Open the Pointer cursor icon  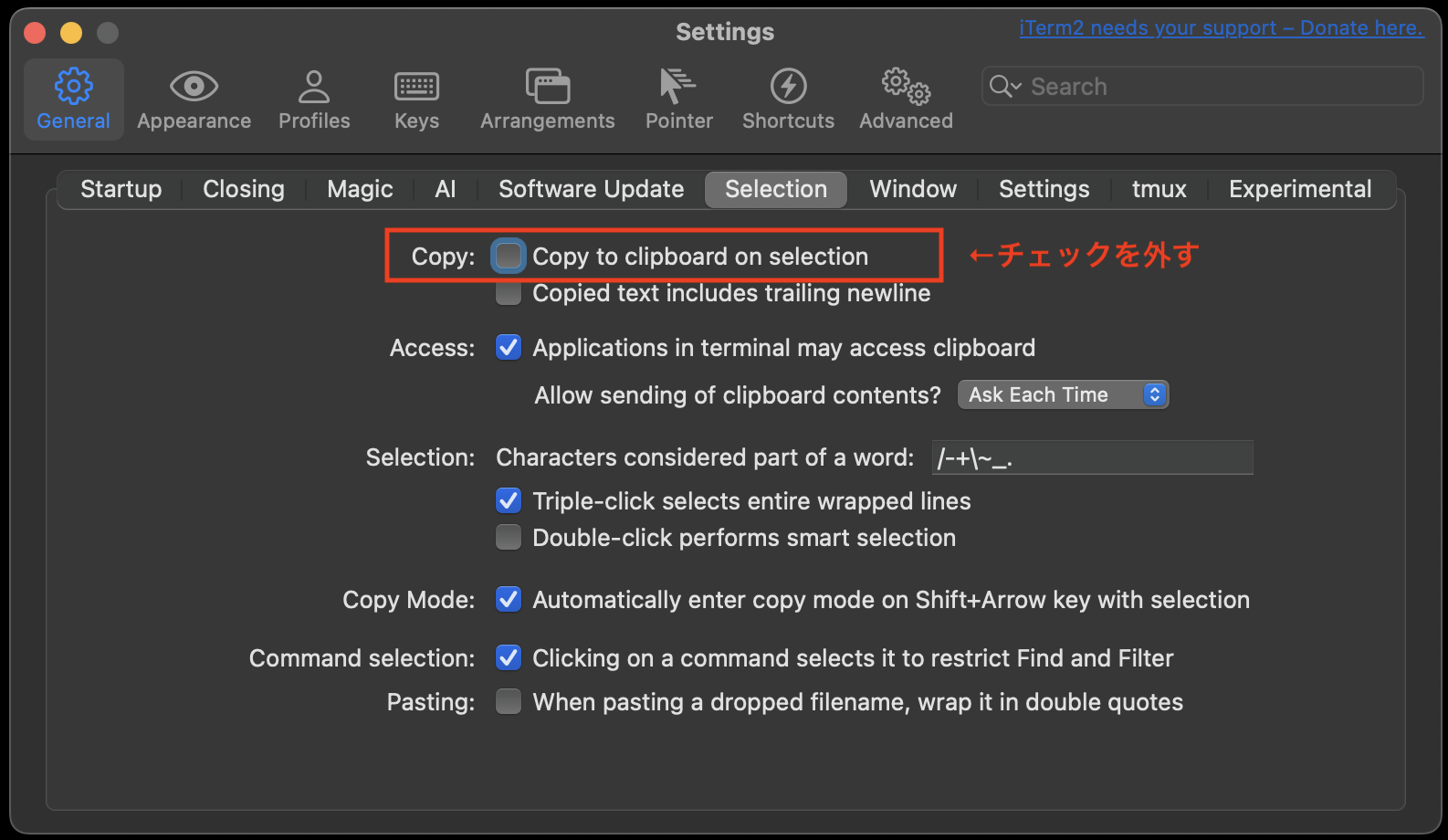click(x=677, y=87)
